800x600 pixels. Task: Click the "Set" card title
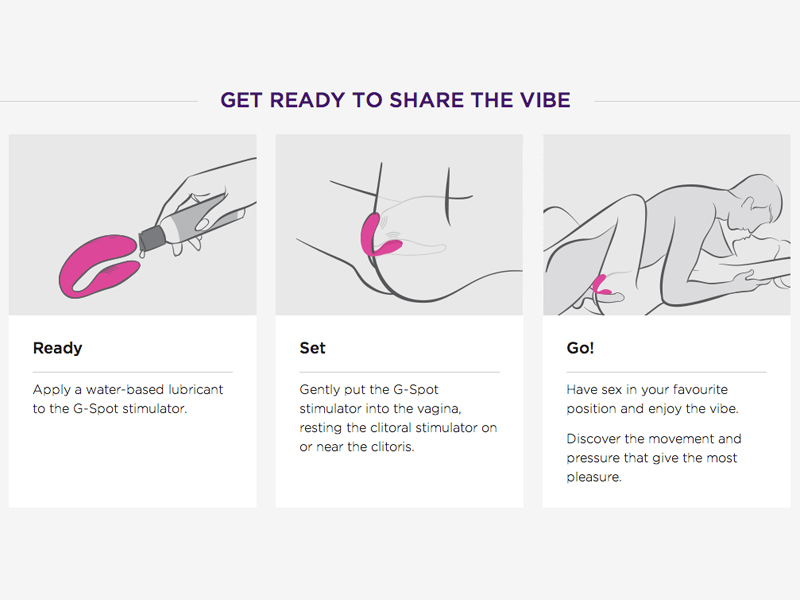[312, 348]
